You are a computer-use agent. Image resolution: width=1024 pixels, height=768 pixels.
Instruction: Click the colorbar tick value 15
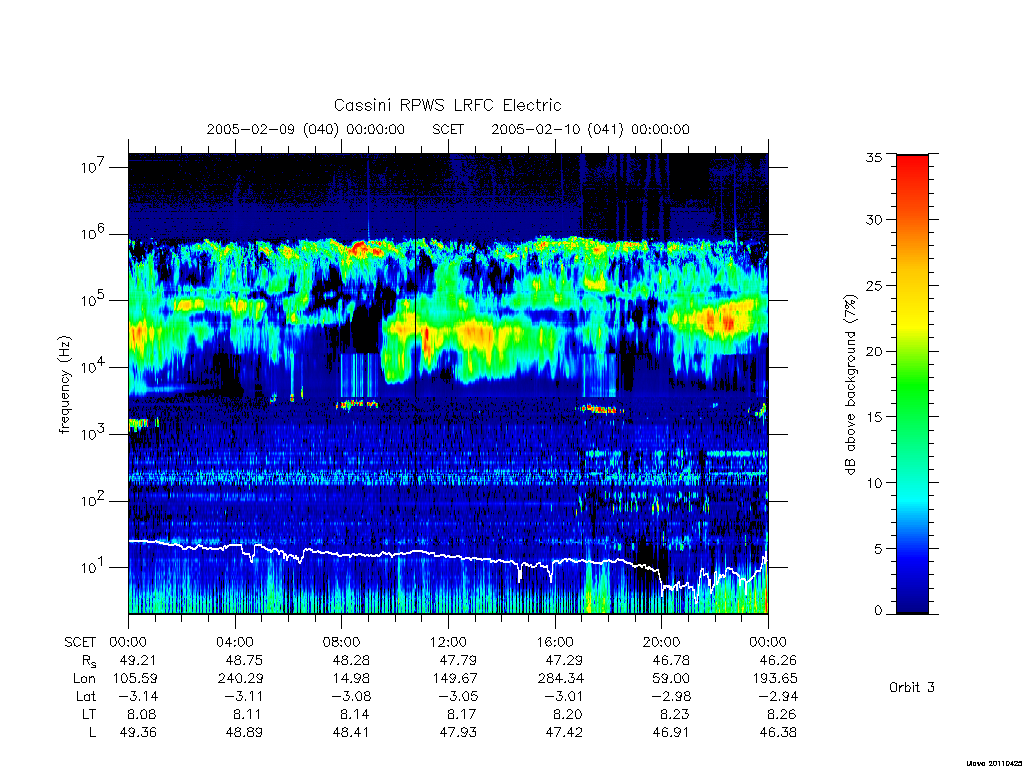873,417
